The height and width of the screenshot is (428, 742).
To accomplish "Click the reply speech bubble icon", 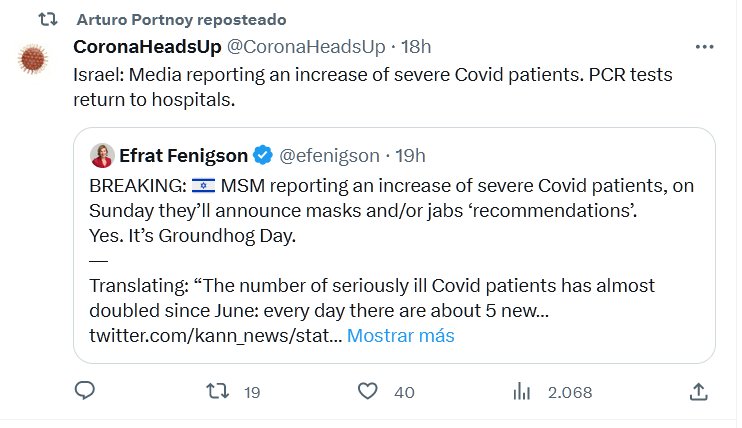I will click(85, 392).
